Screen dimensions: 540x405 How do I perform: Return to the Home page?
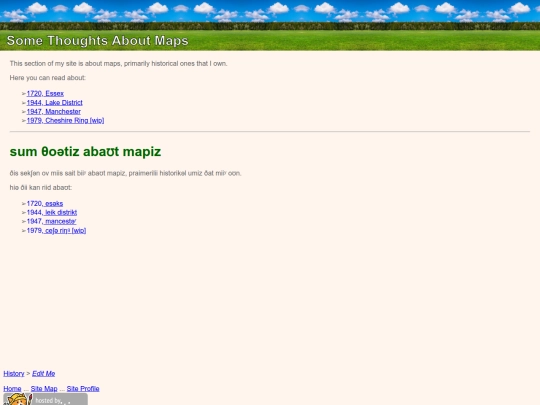(x=12, y=388)
